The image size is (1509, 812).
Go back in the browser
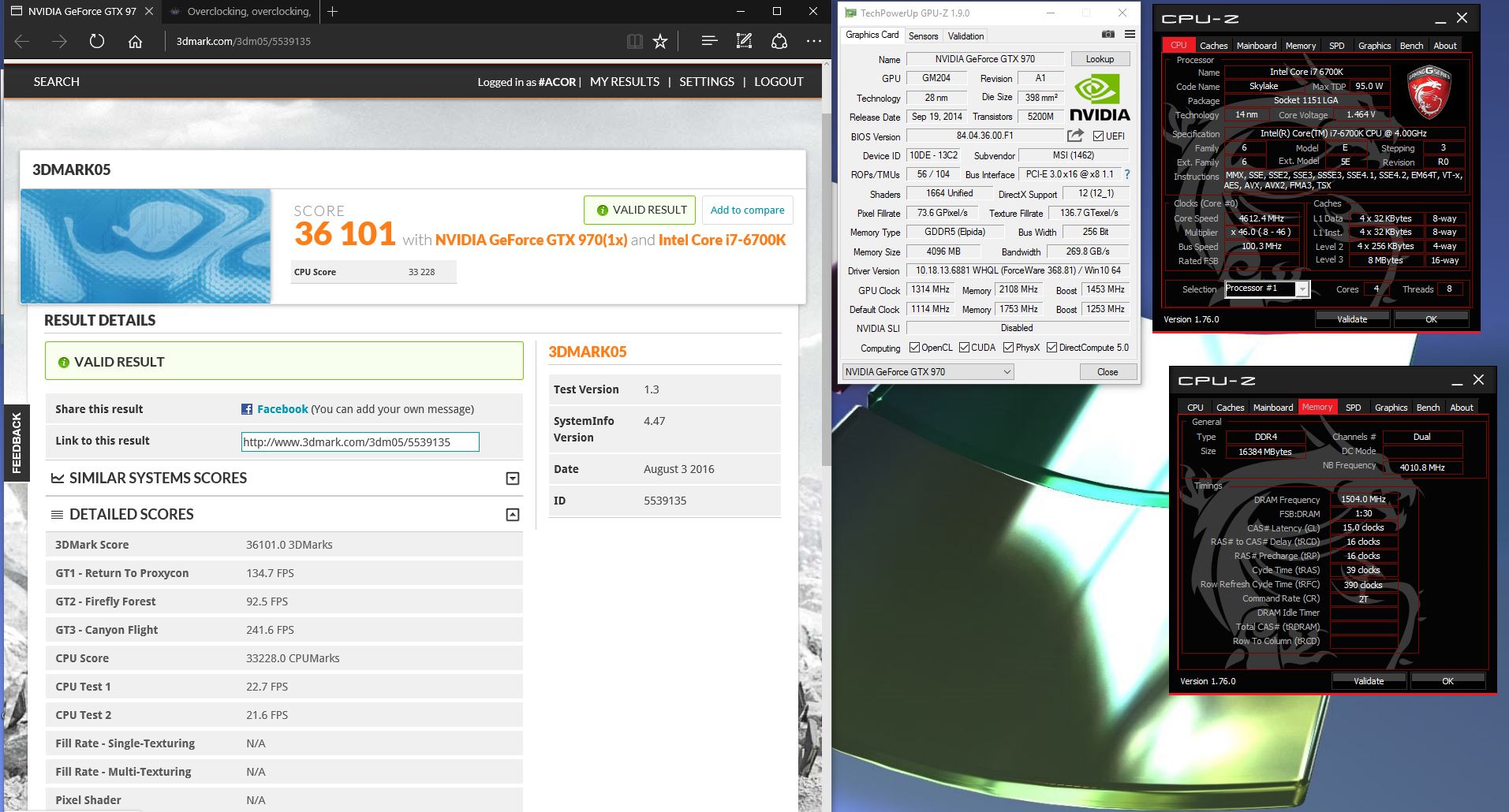pos(22,41)
